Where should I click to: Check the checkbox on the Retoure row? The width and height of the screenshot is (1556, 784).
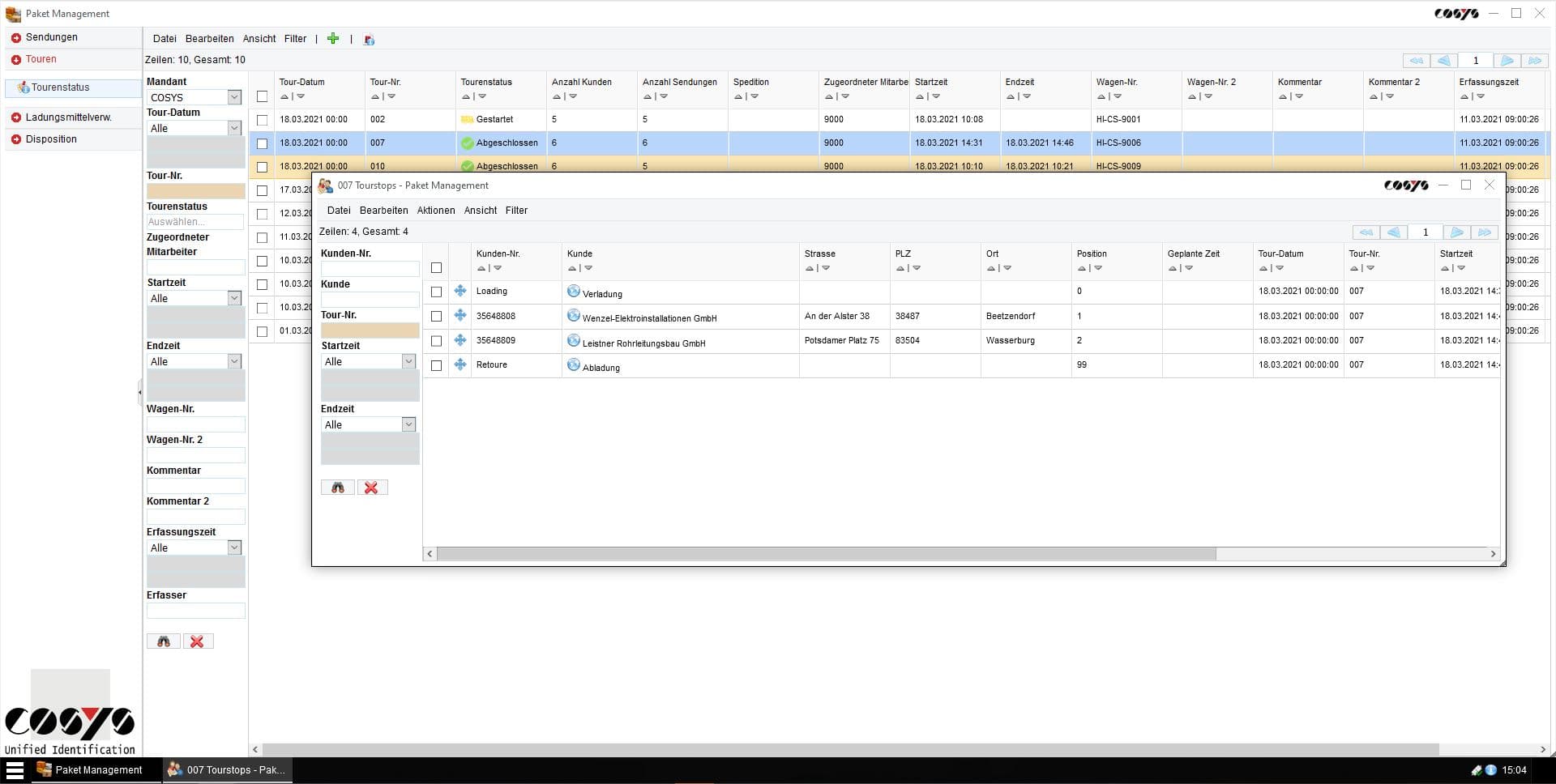437,365
